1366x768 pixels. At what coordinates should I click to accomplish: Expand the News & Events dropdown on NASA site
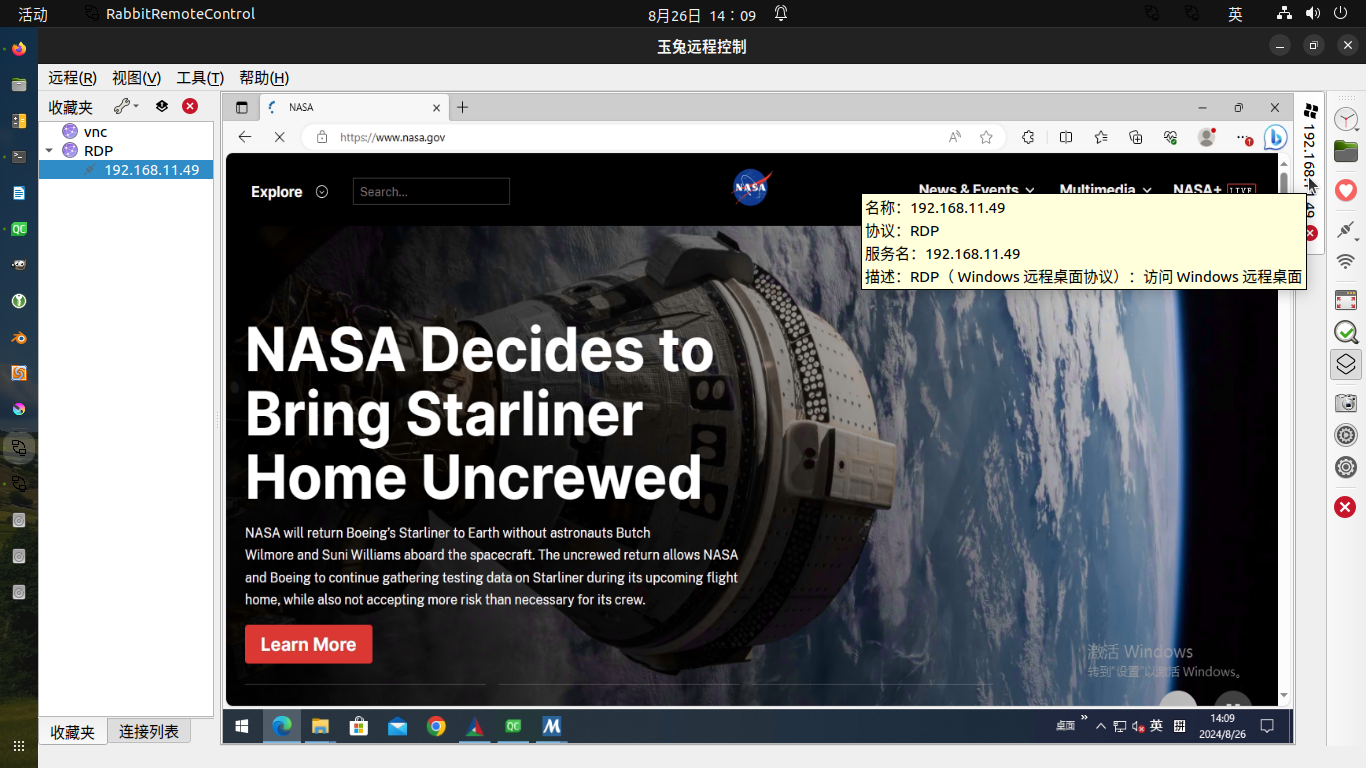tap(976, 190)
